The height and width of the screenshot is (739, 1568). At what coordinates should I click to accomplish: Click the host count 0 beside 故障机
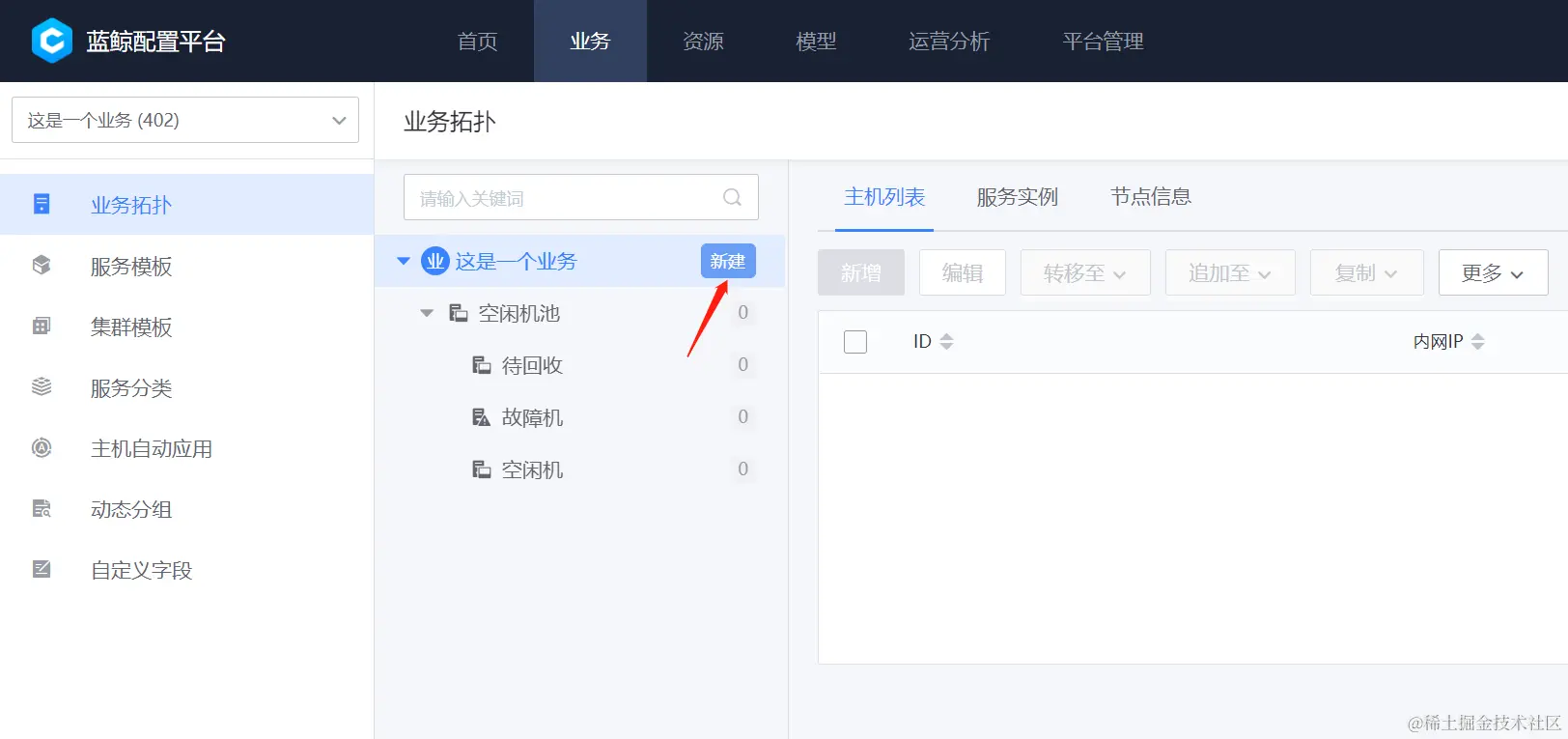click(742, 416)
